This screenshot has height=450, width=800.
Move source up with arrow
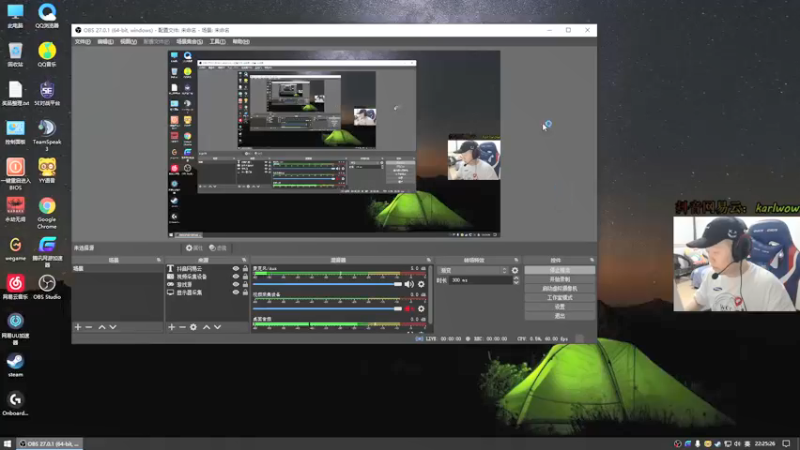206,327
